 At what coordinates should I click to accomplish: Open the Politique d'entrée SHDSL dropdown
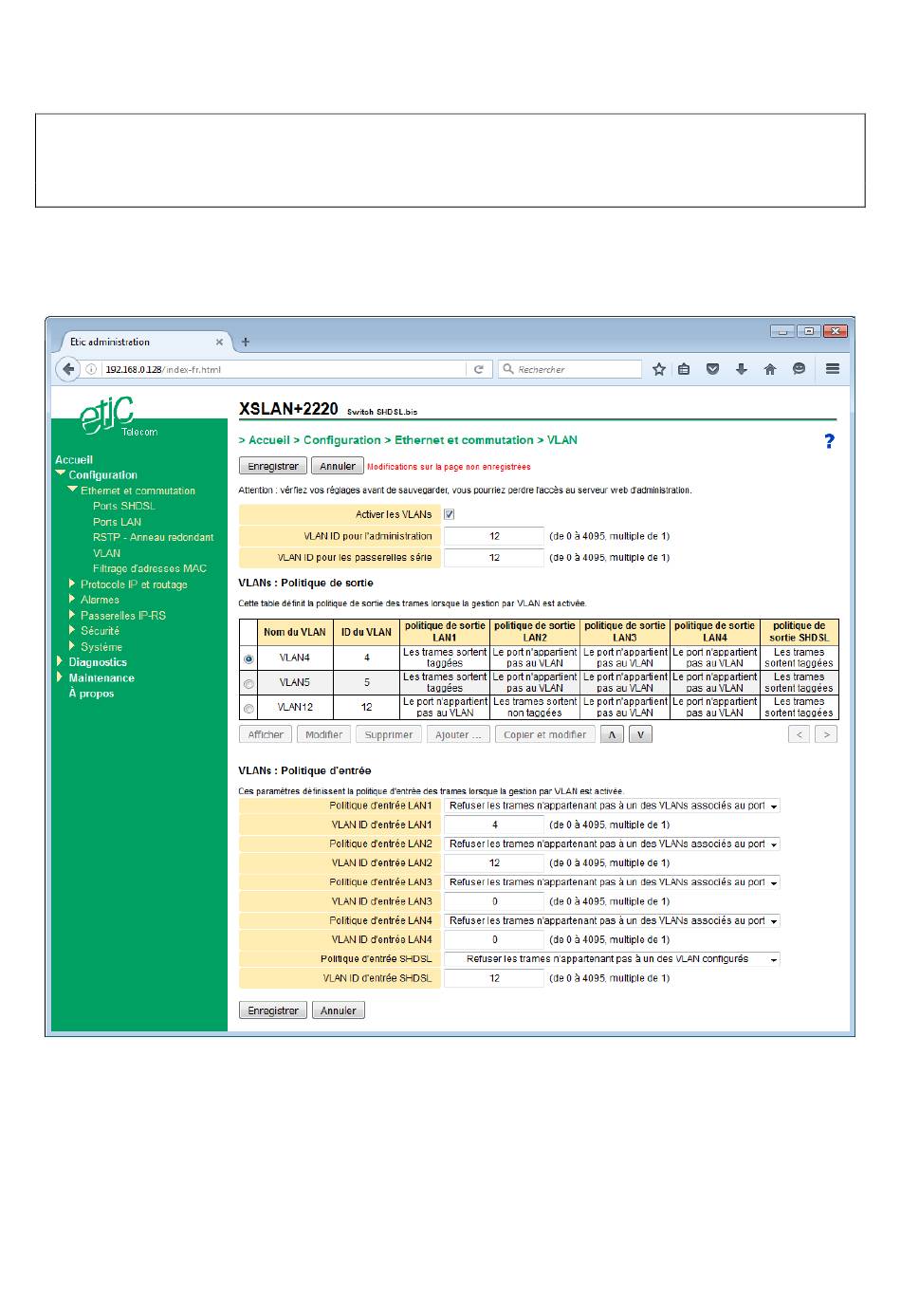(x=613, y=959)
